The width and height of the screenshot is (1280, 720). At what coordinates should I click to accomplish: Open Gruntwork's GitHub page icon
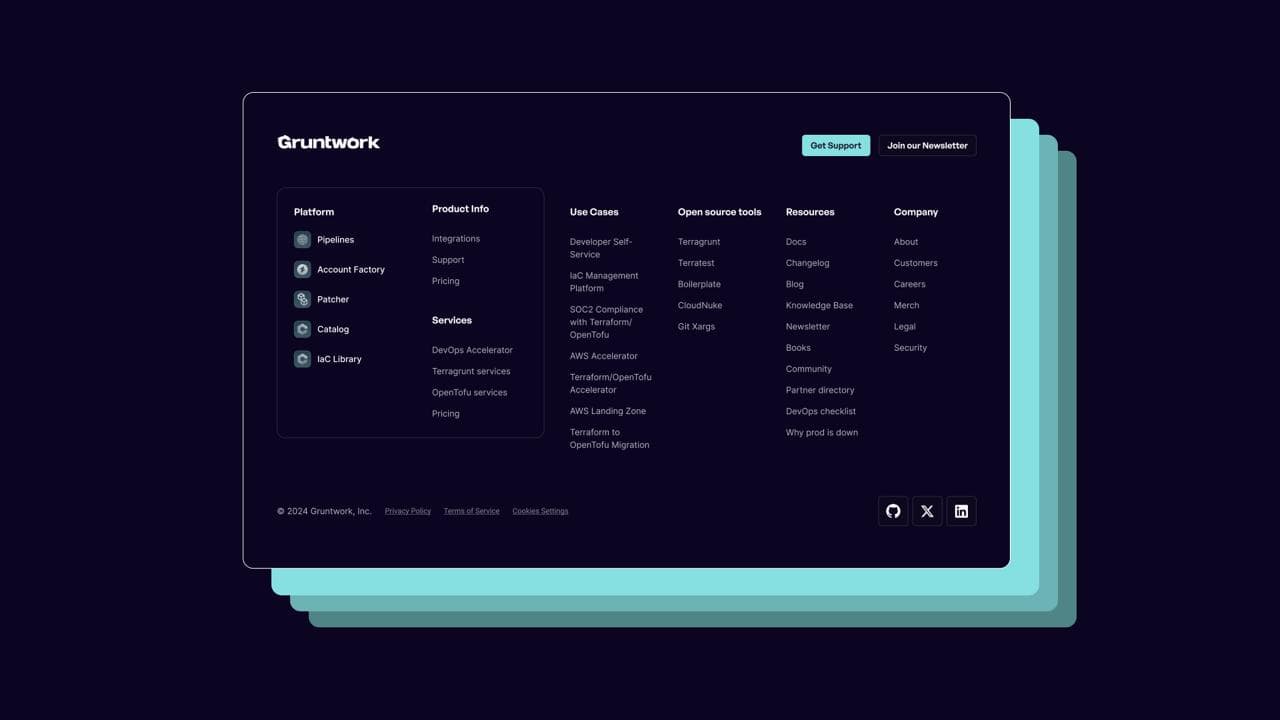coord(892,510)
